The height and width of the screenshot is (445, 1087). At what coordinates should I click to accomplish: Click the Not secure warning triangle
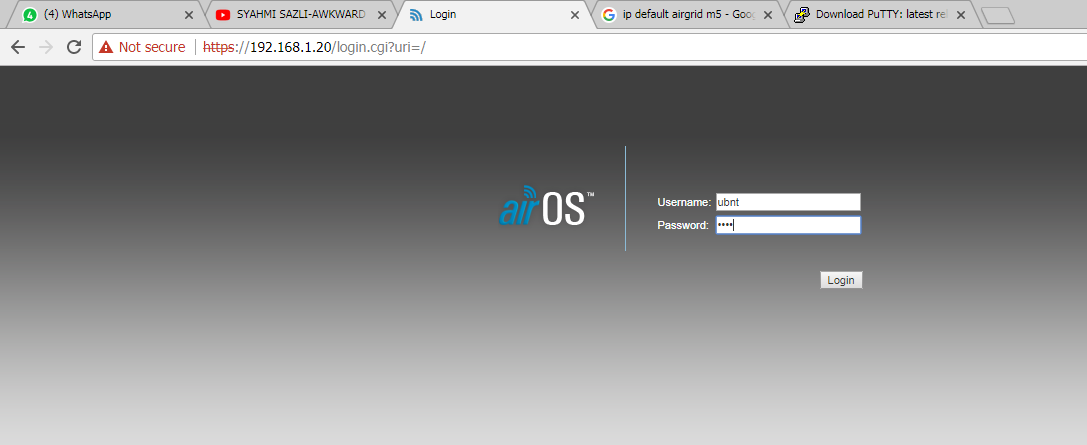click(x=105, y=47)
